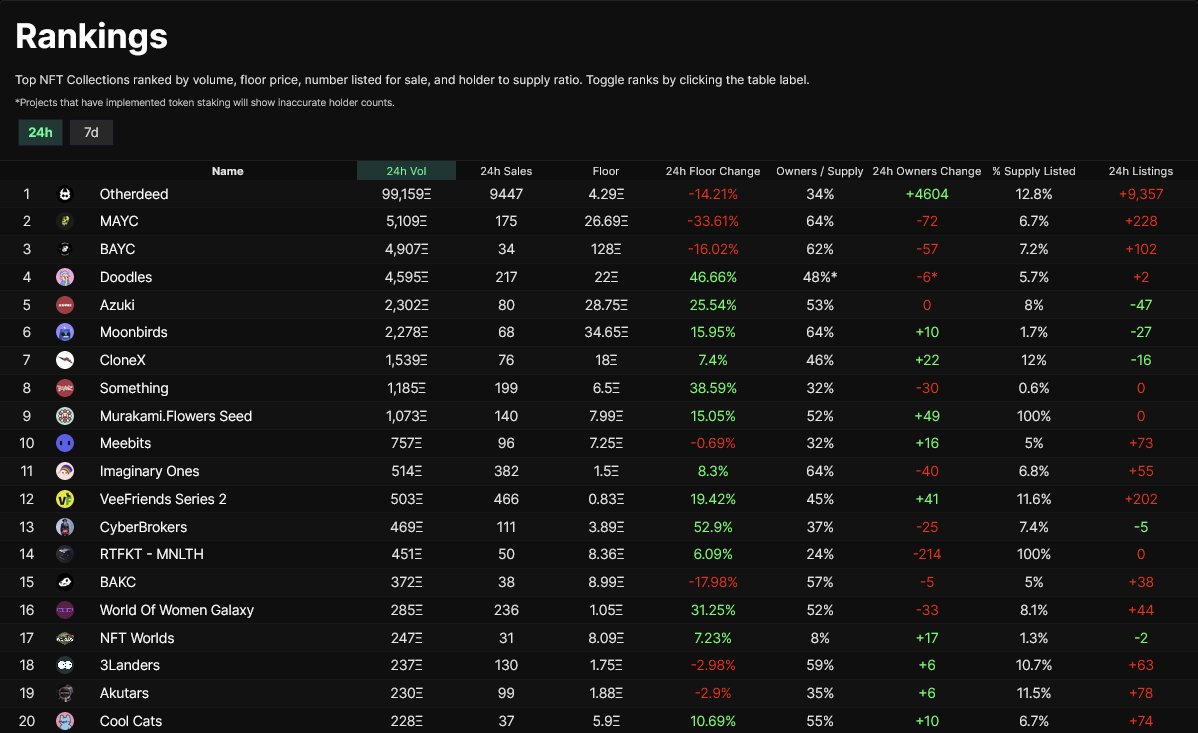This screenshot has width=1198, height=733.
Task: Open the World Of Women Galaxy name
Action: click(176, 610)
